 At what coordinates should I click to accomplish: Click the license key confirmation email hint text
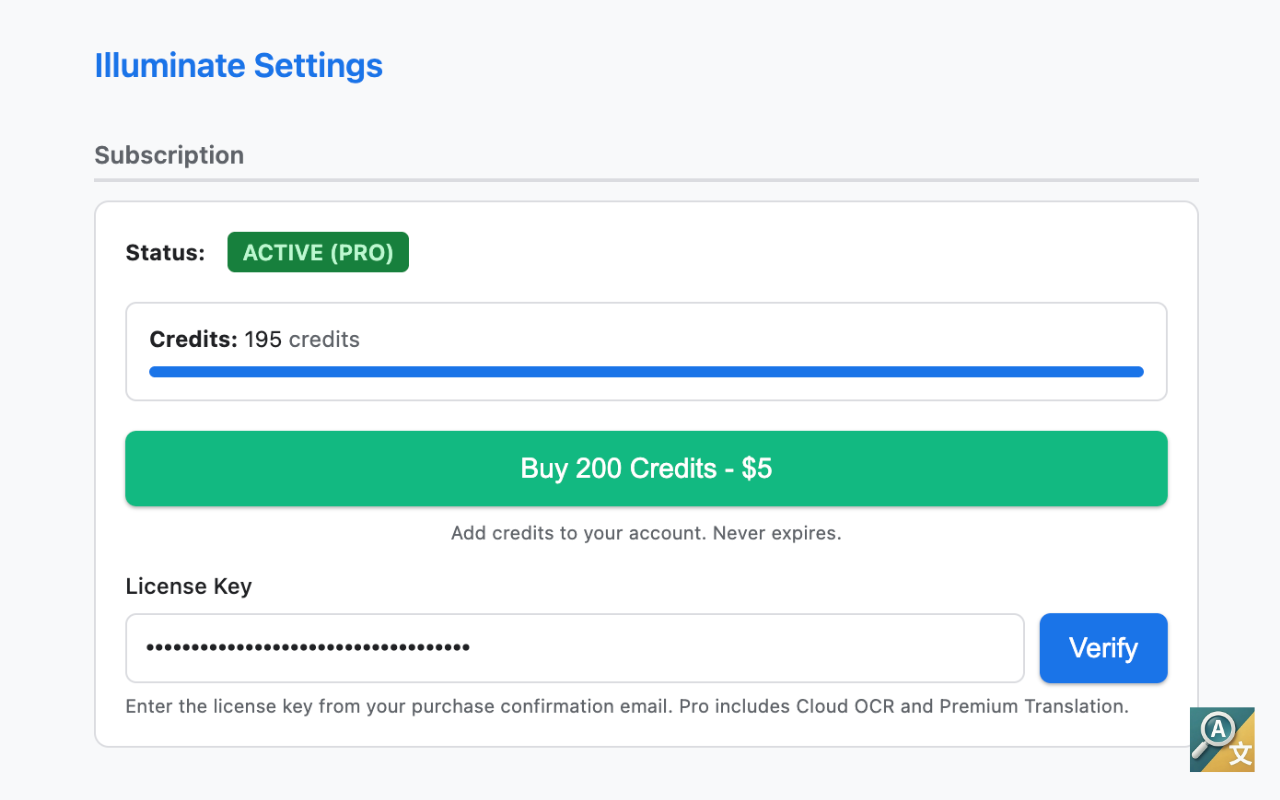[626, 706]
